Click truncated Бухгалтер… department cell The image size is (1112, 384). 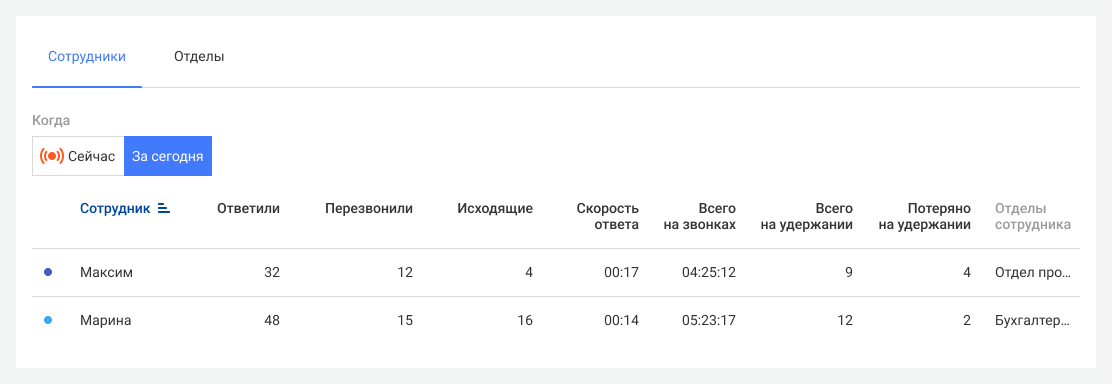click(x=1032, y=321)
